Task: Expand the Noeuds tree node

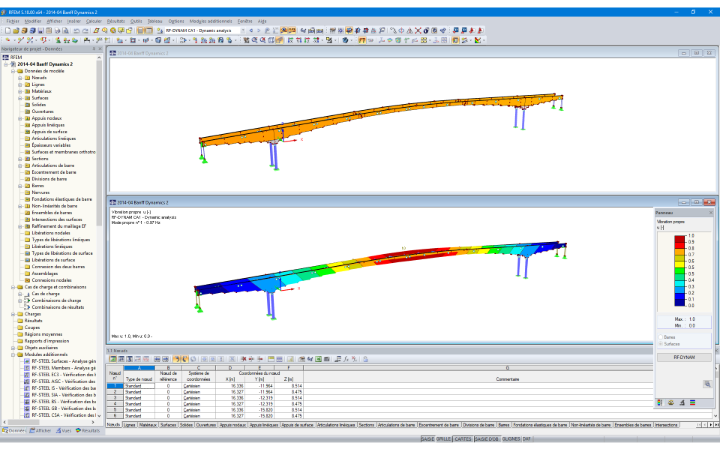Action: click(x=20, y=78)
